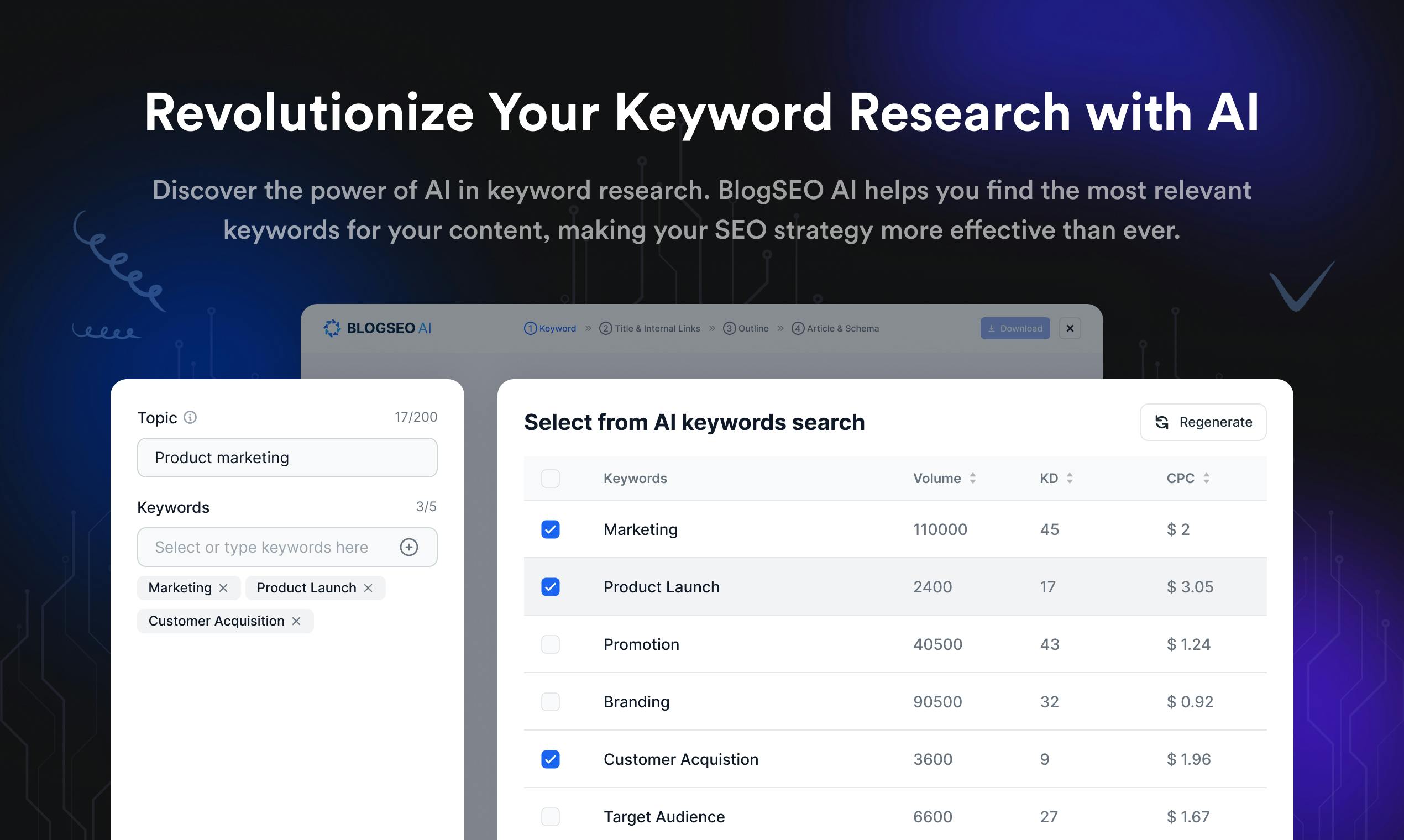This screenshot has width=1404, height=840.
Task: Click the Topic info icon
Action: [190, 418]
